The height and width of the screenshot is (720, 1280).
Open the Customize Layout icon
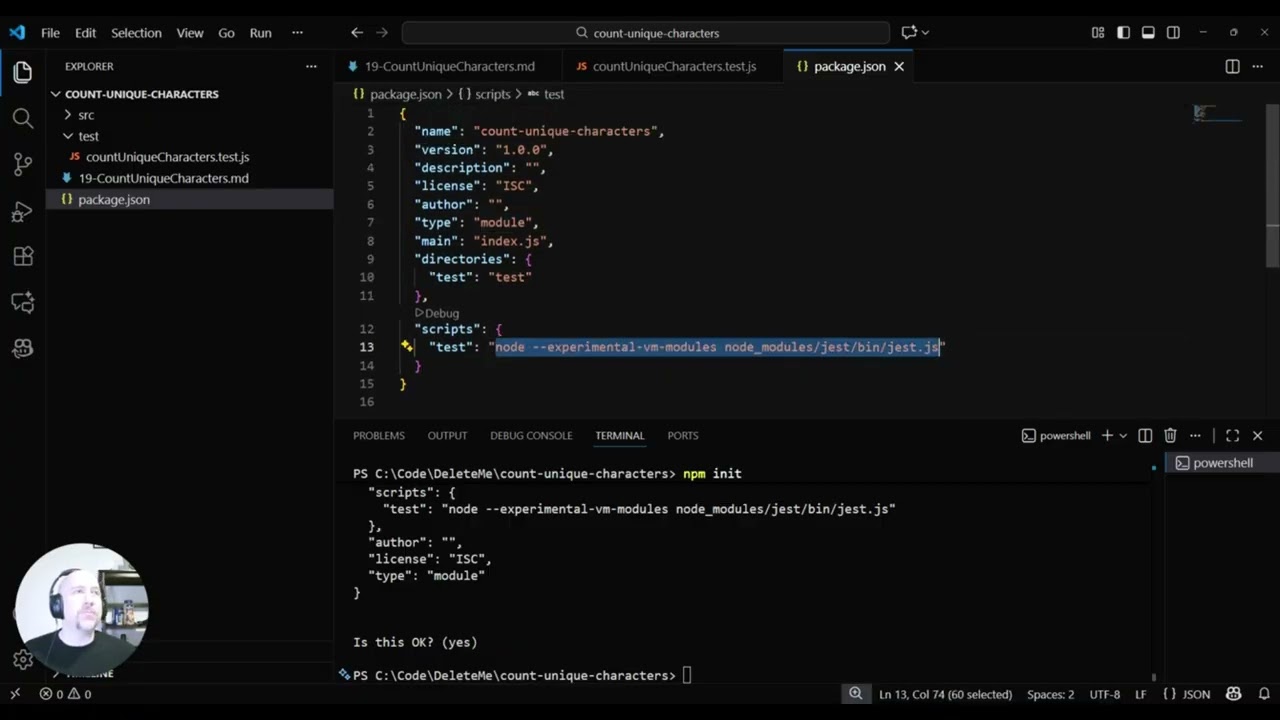click(1098, 33)
